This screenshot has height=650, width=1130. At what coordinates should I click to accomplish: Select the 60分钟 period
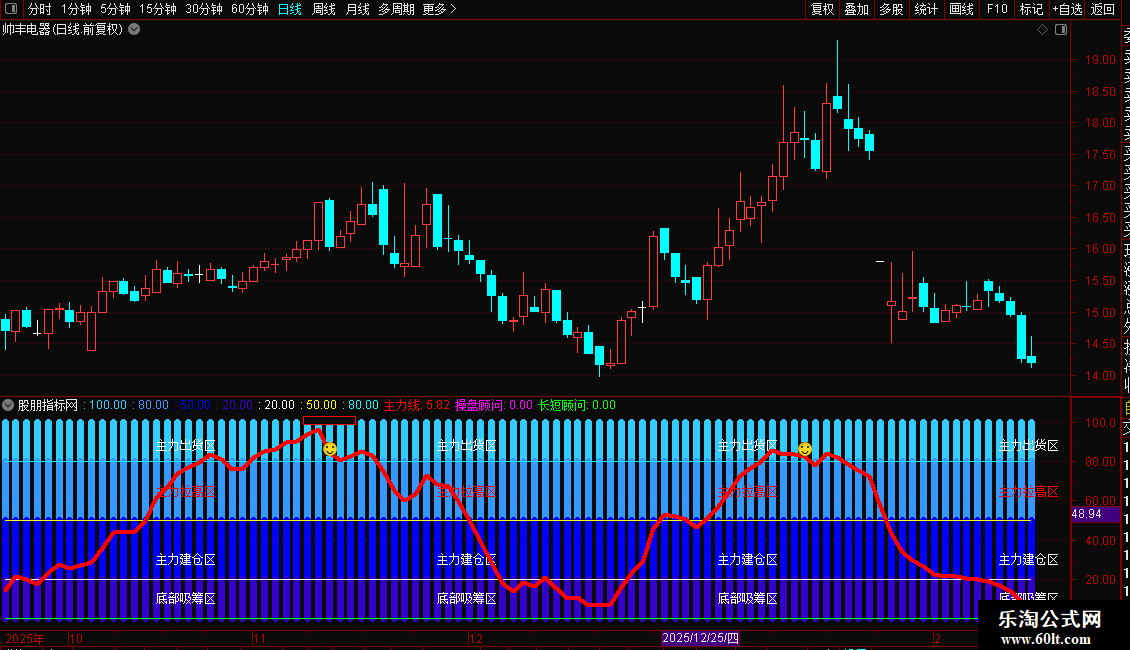coord(250,9)
